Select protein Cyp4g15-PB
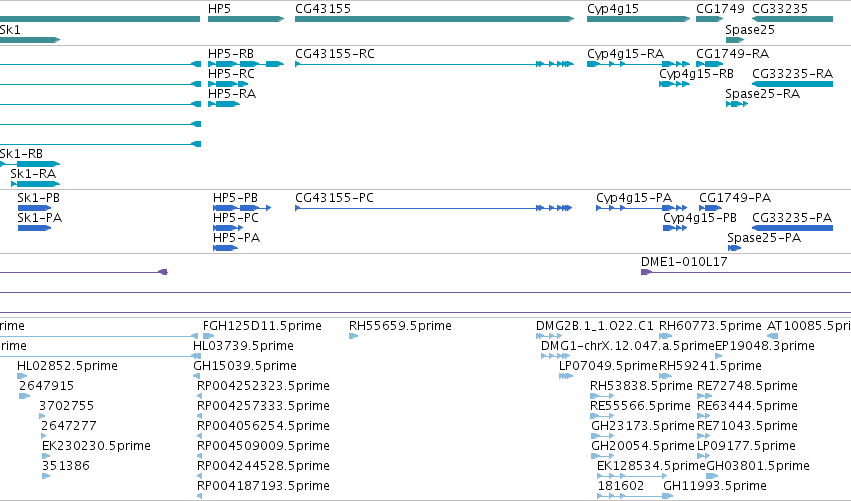 click(x=675, y=228)
